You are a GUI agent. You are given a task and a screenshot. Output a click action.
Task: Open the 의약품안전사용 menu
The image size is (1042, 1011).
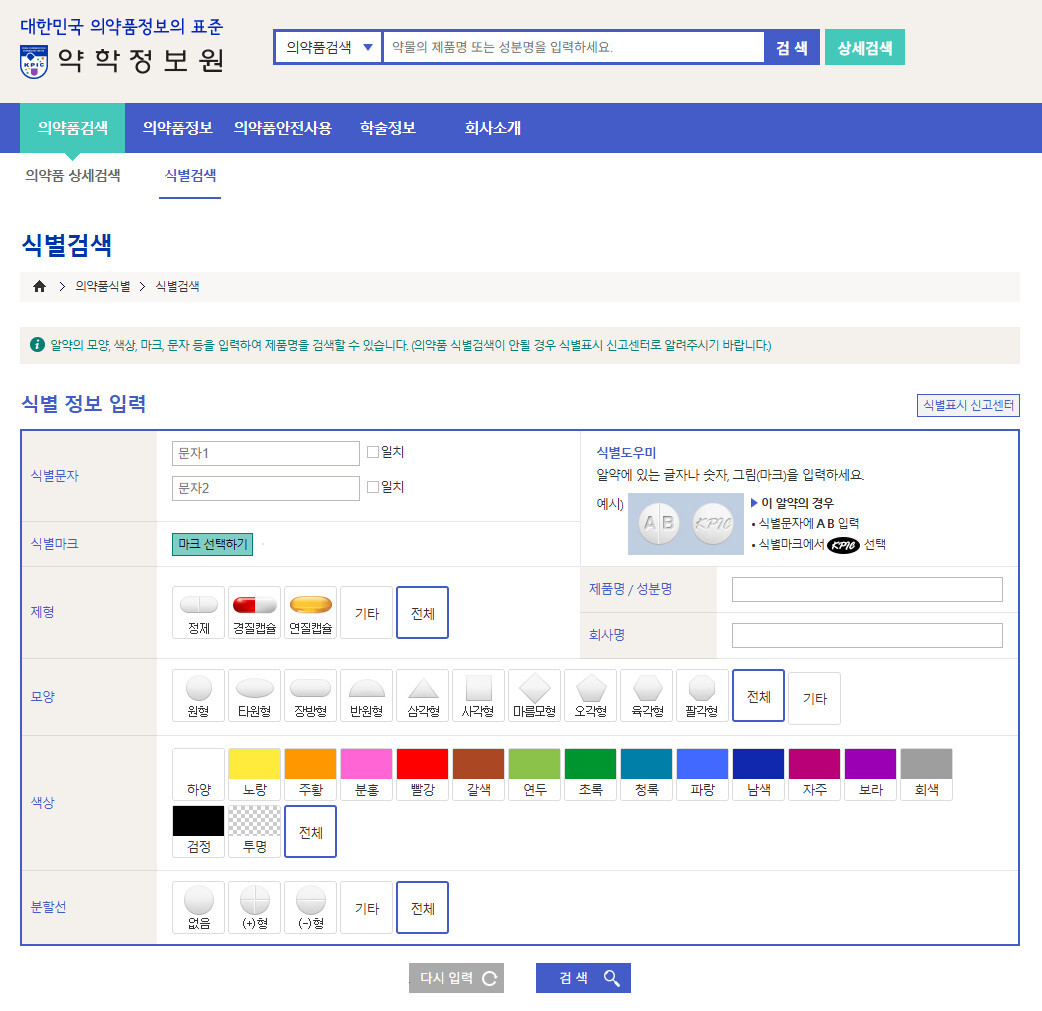(x=284, y=128)
